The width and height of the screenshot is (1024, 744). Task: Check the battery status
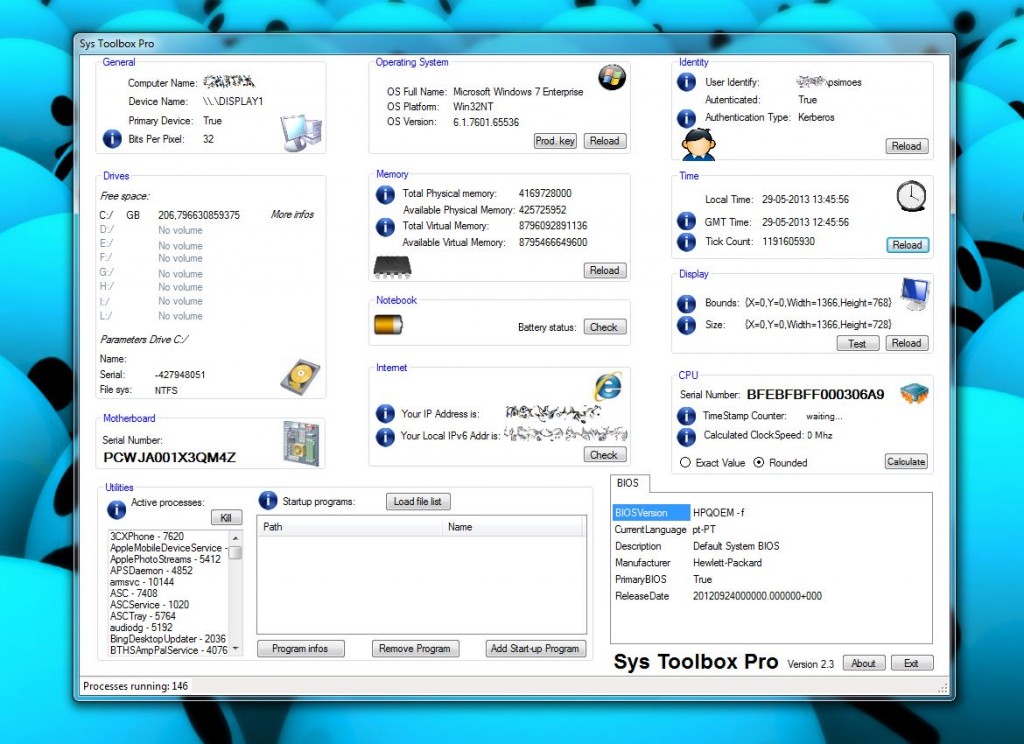pyautogui.click(x=604, y=327)
